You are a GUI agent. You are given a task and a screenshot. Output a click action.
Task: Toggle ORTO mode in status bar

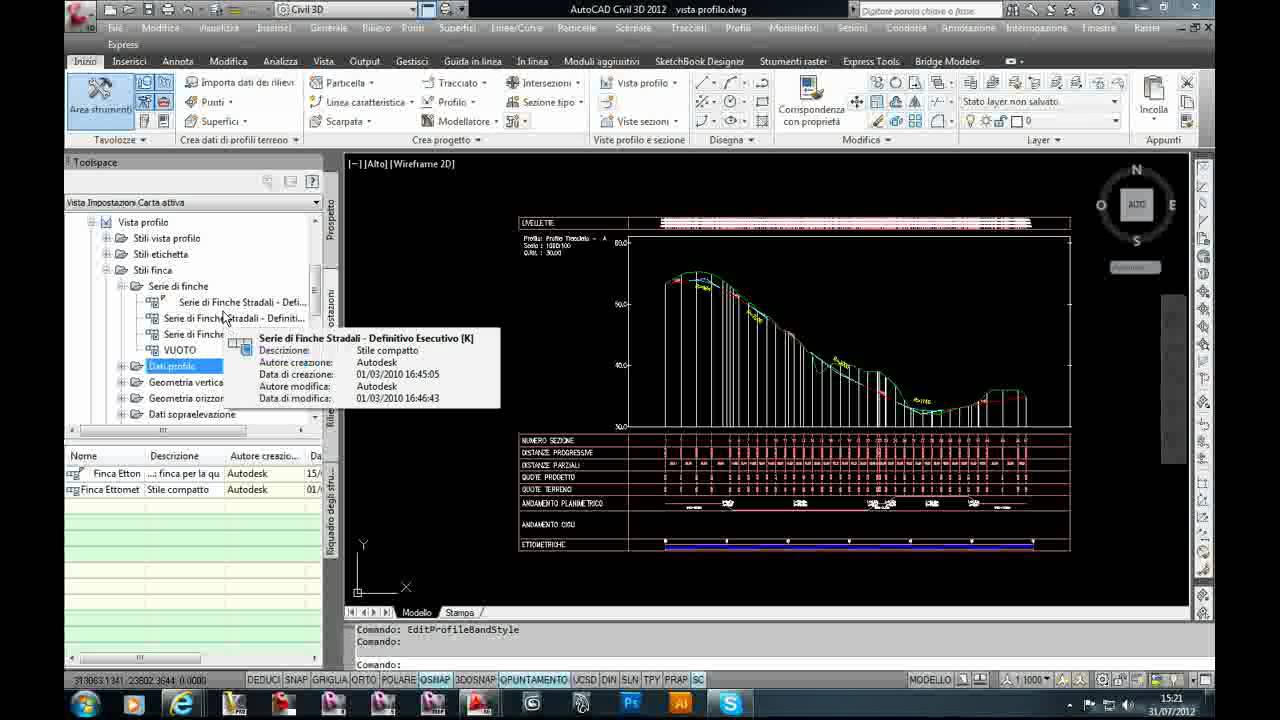point(364,680)
